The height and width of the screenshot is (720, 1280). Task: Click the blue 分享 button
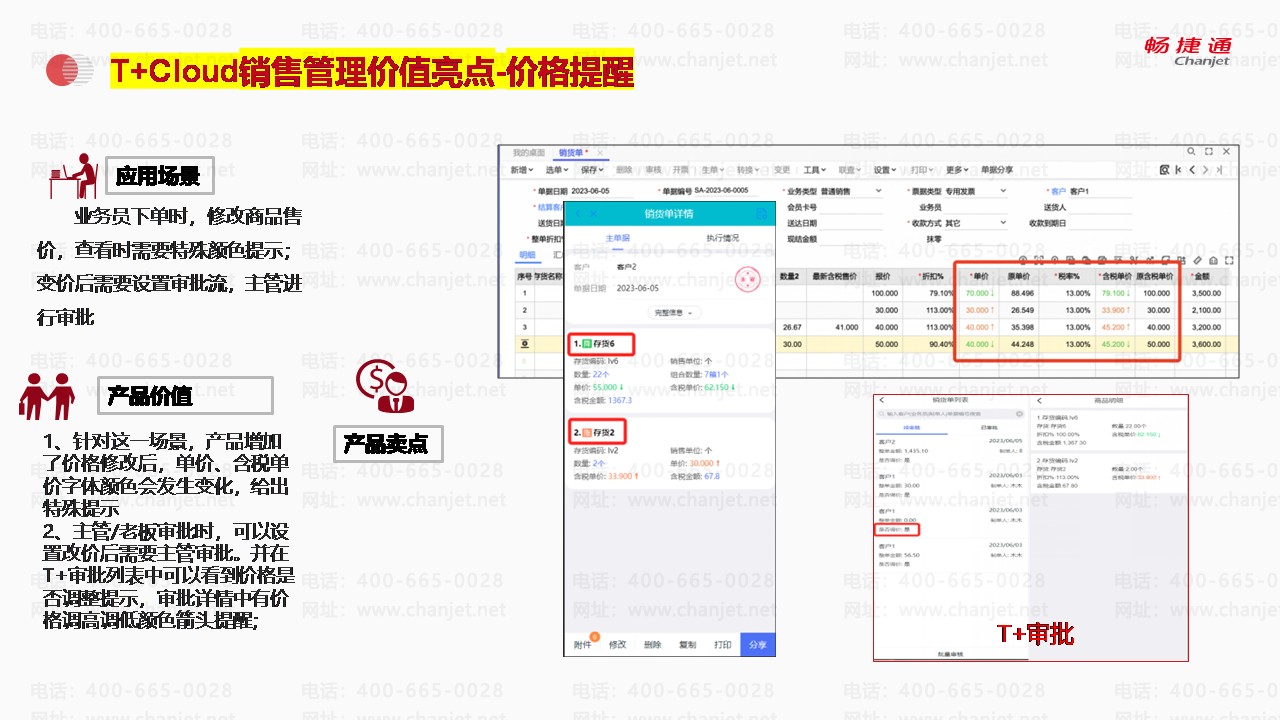click(x=758, y=645)
